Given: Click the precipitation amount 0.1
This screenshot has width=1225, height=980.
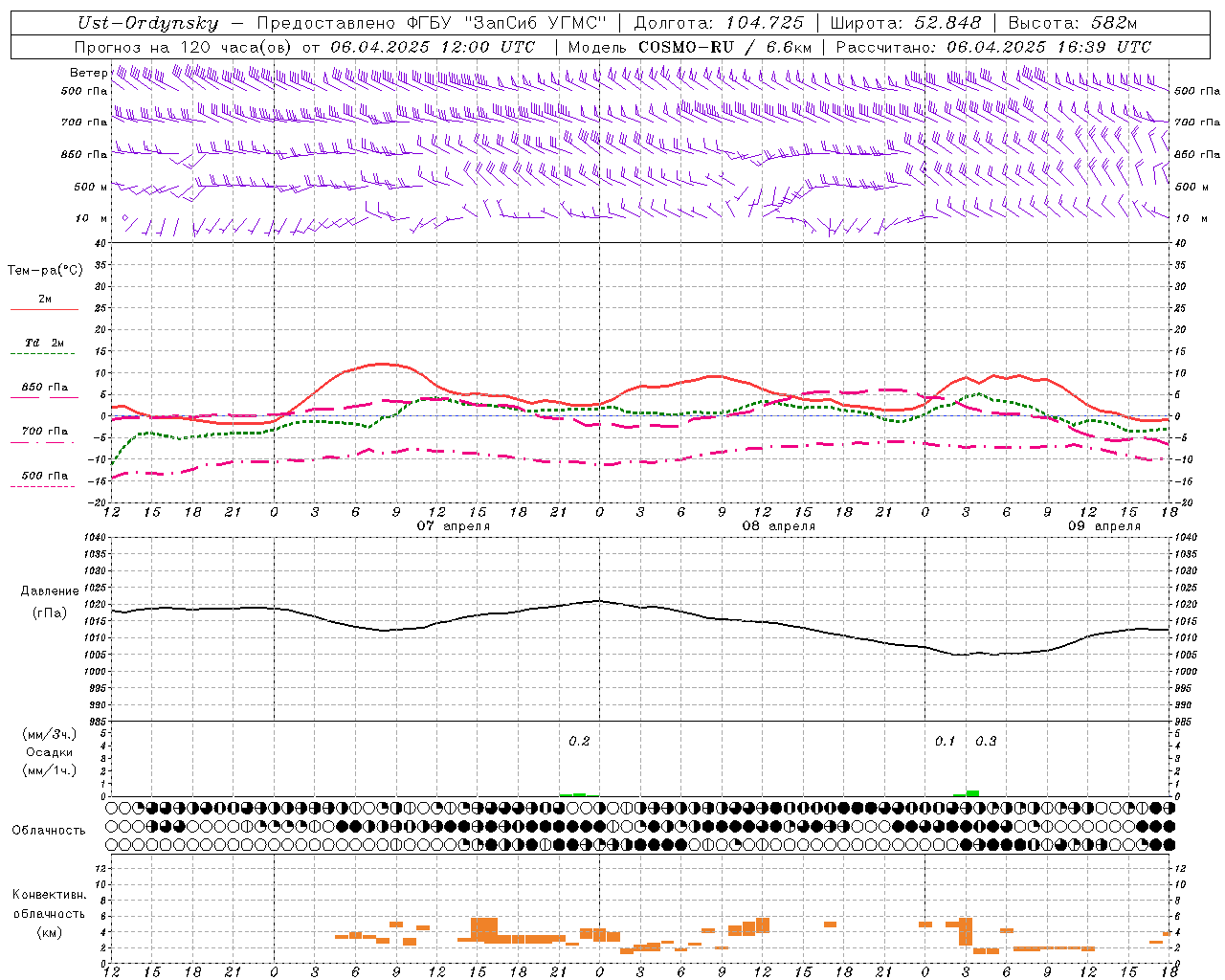Looking at the screenshot, I should pos(945,742).
